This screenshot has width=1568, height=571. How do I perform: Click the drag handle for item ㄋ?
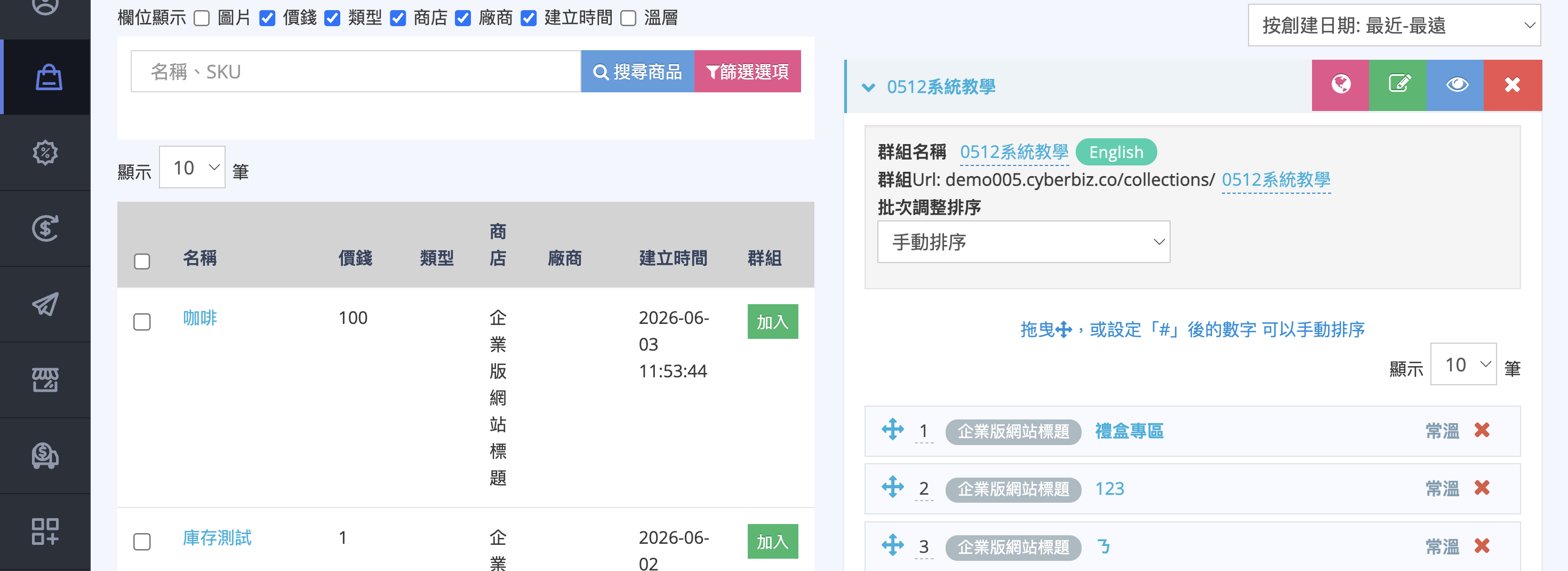(x=893, y=545)
